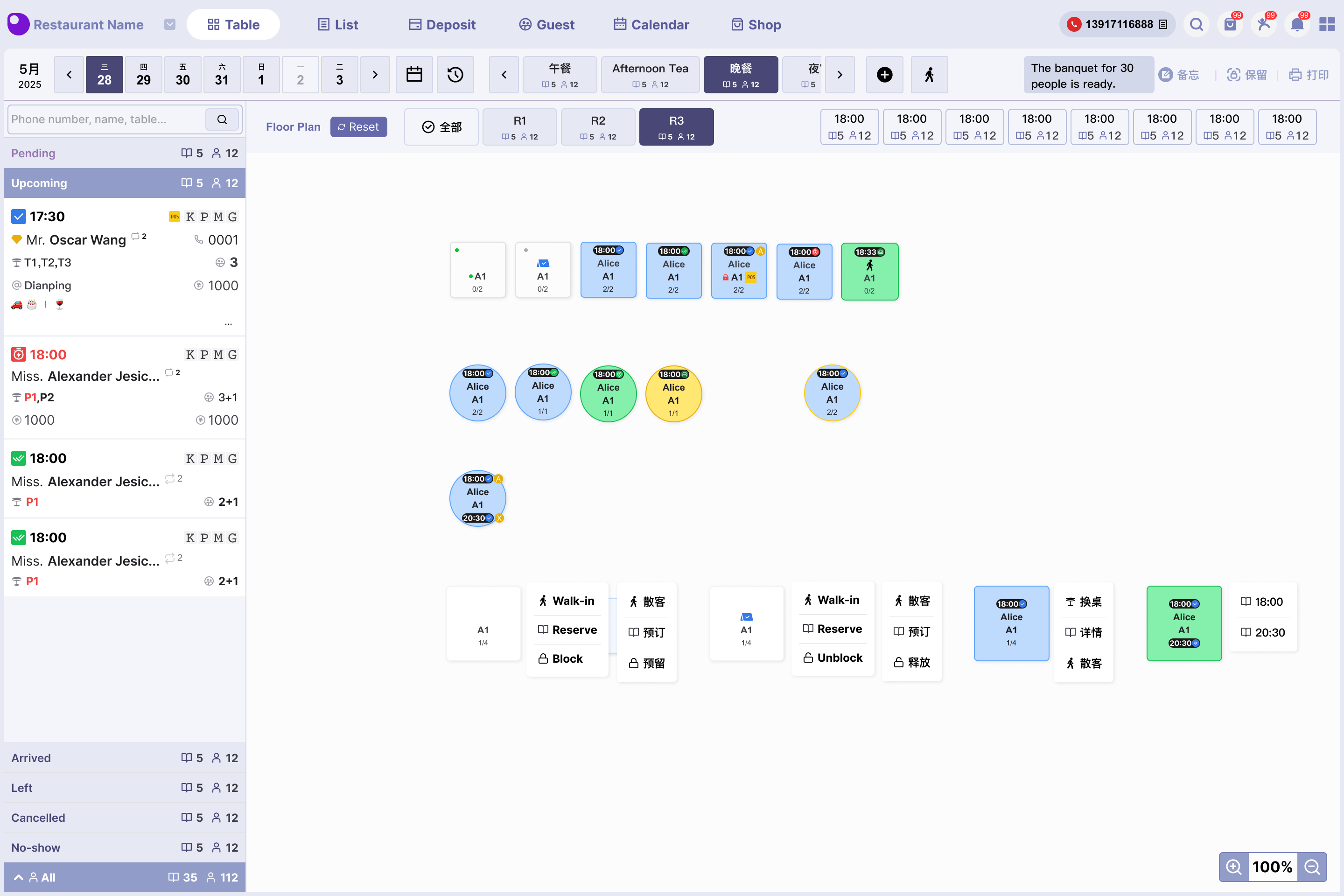Click the top-right grid apps icon
Screen dimensions: 1344x896
[1326, 25]
